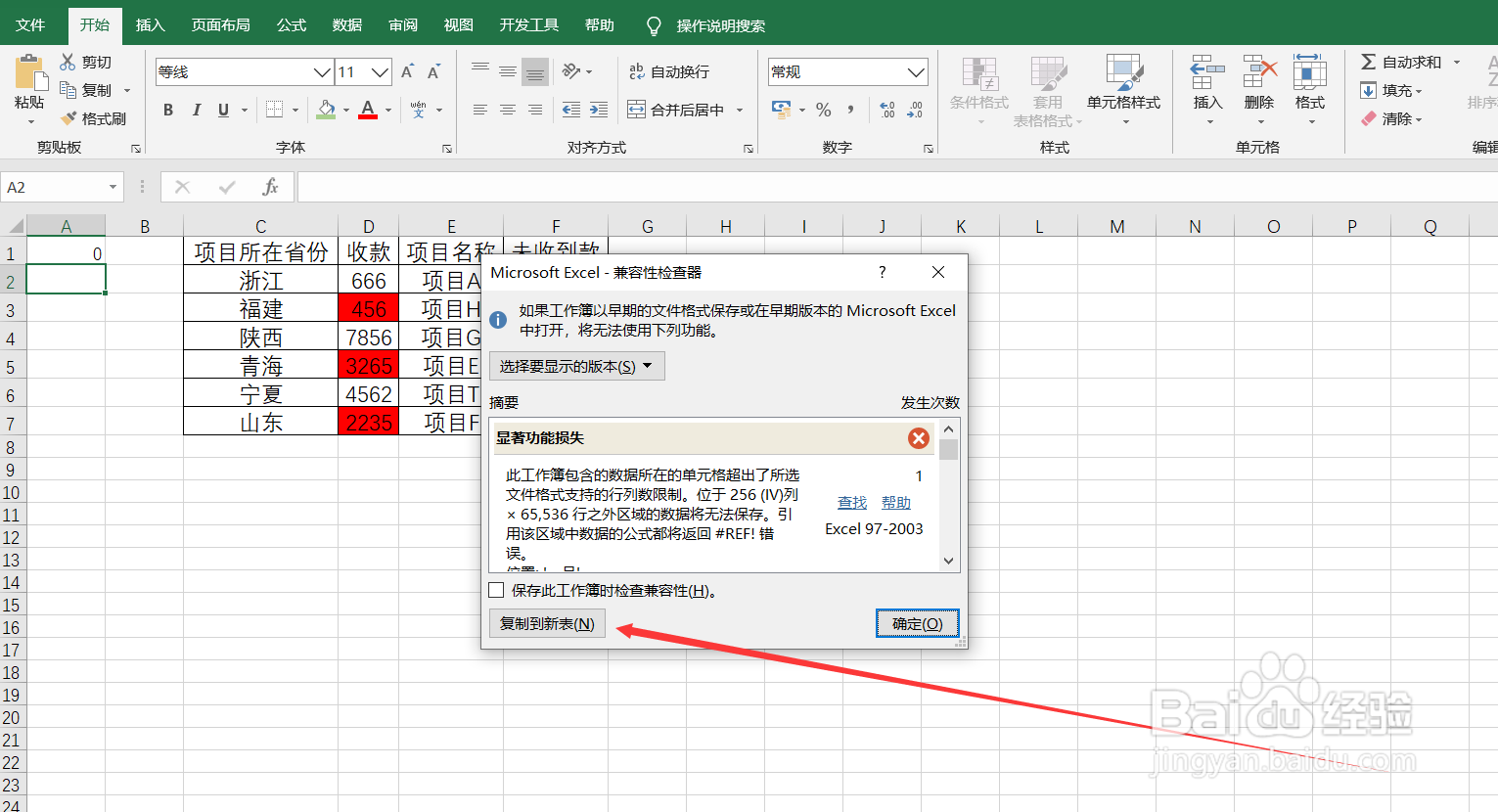The image size is (1498, 812).
Task: Switch to the 数据 (Data) tab
Action: coord(346,24)
